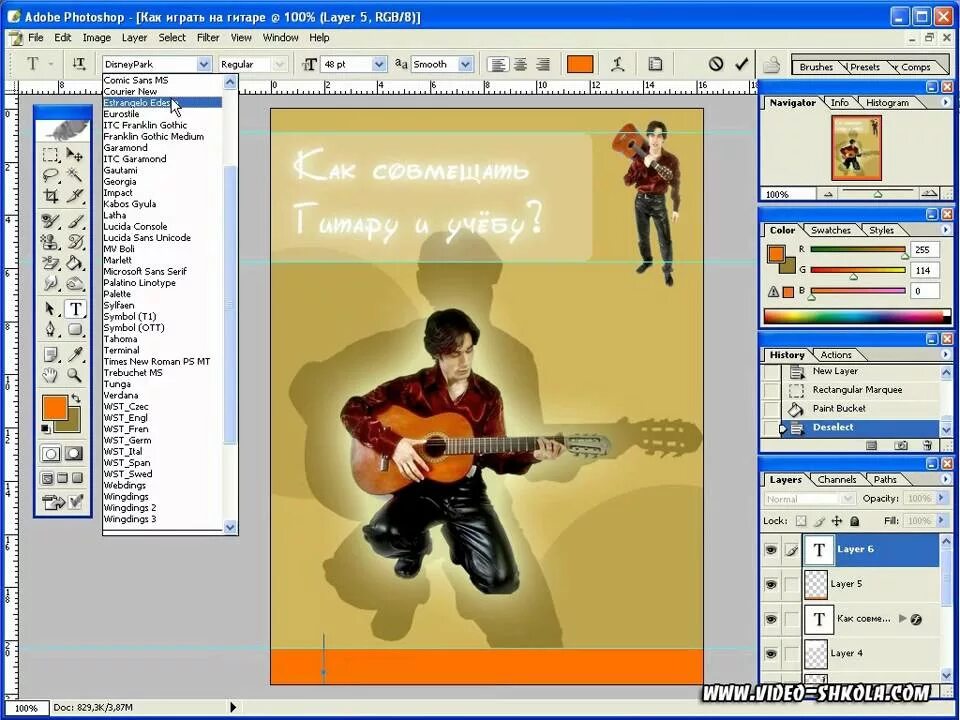Select the Hand tool
960x720 pixels.
point(50,375)
